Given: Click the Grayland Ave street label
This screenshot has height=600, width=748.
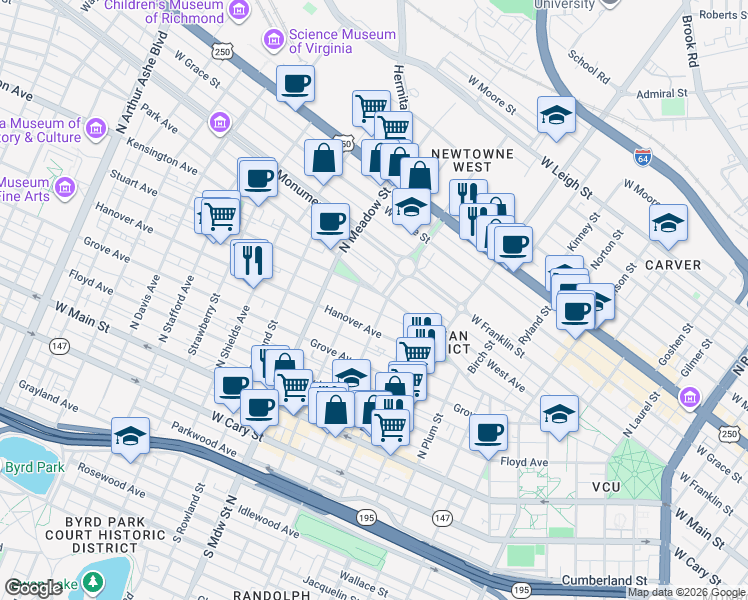Looking at the screenshot, I should pos(48,396).
